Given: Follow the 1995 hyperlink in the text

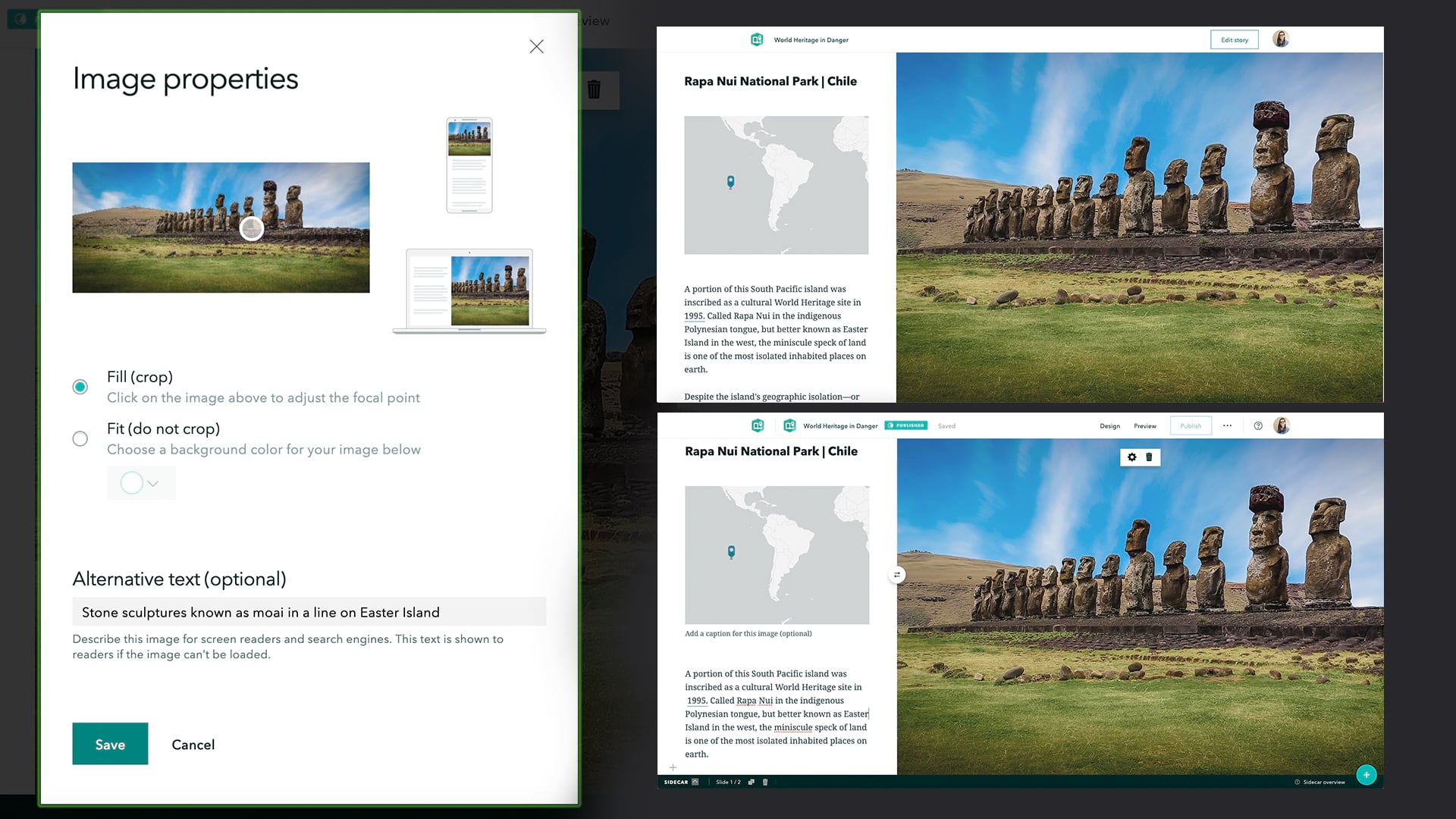Looking at the screenshot, I should pos(695,315).
